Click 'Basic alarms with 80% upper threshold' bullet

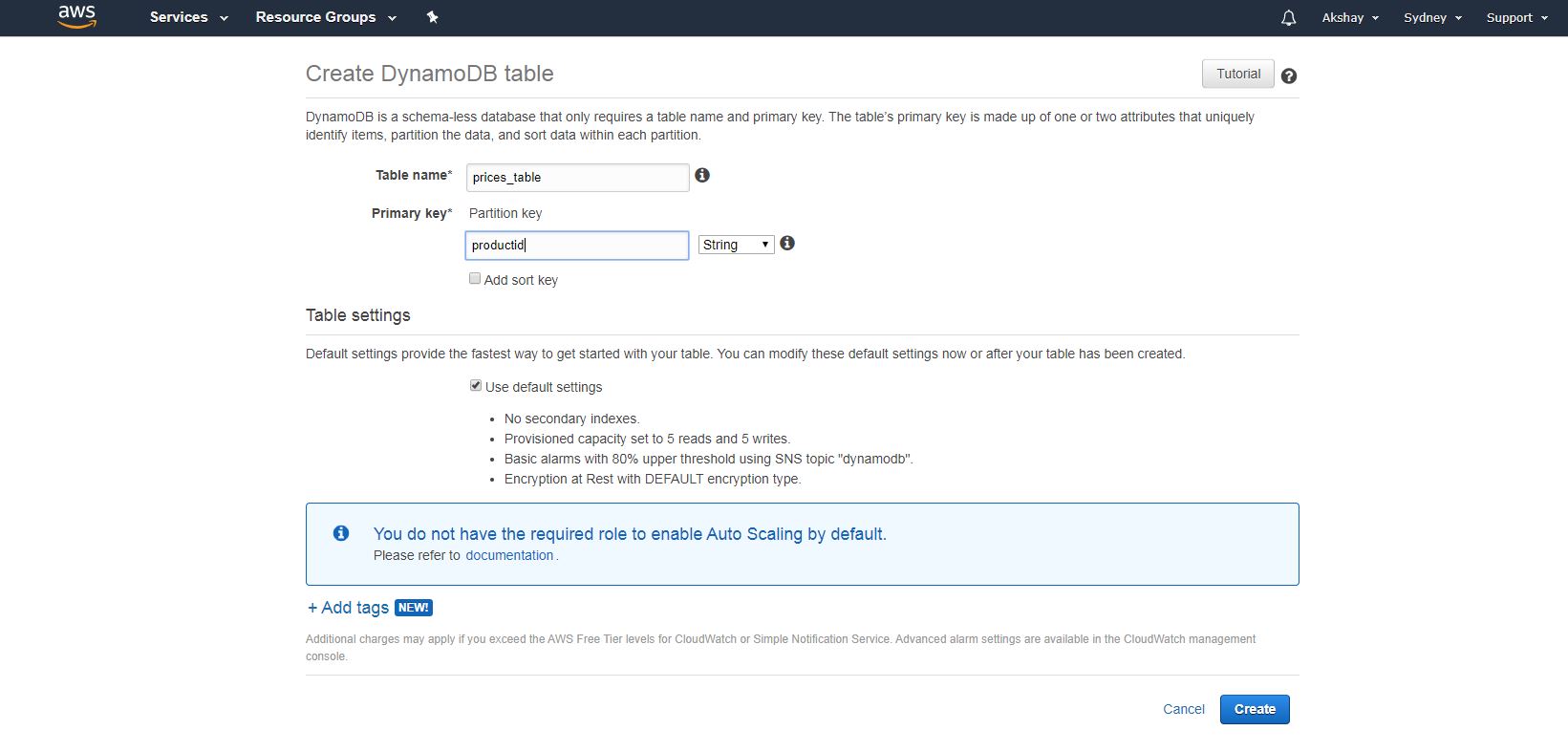(708, 459)
